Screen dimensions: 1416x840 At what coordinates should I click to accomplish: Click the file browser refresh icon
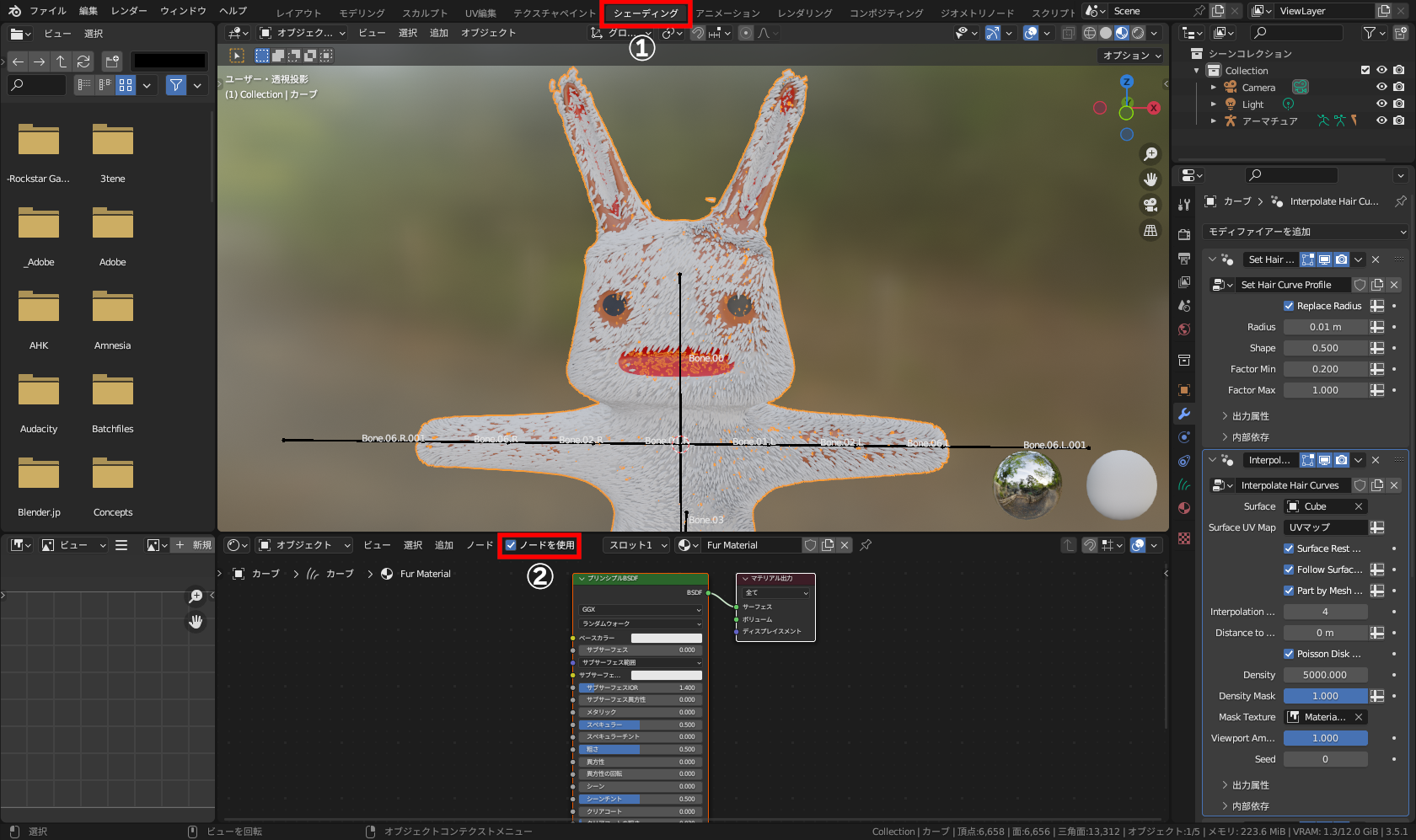(83, 62)
